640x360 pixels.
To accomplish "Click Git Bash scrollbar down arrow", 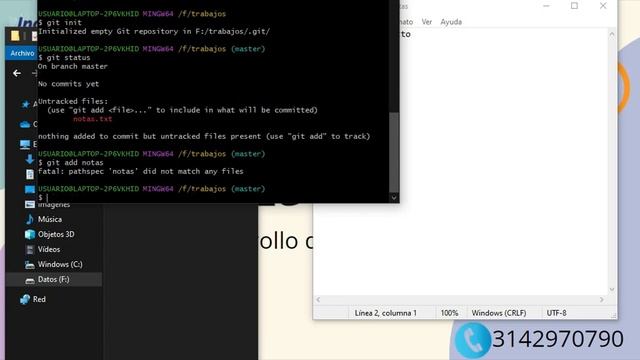I will [394, 198].
